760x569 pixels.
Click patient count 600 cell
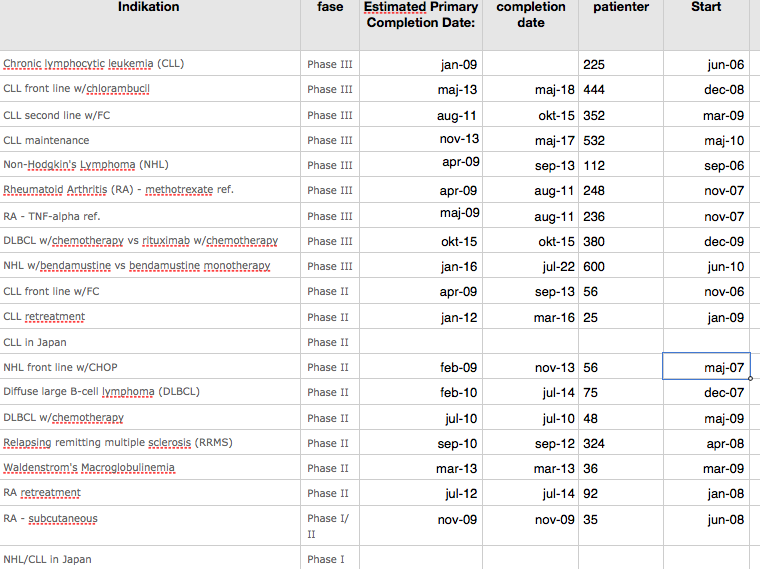coord(621,266)
